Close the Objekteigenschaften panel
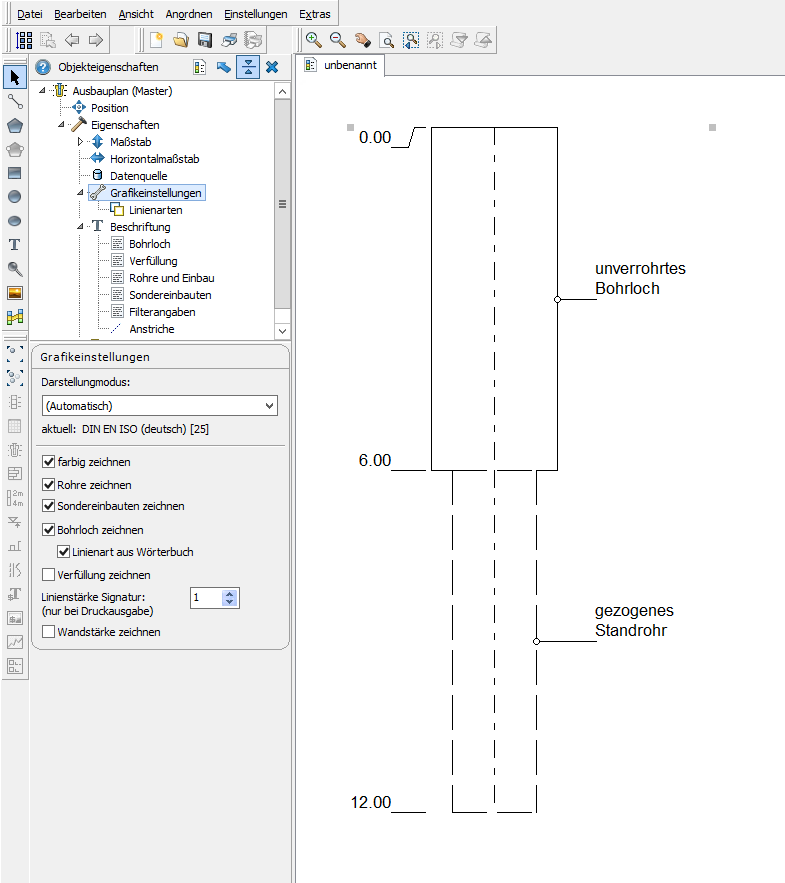785x883 pixels. tap(272, 67)
